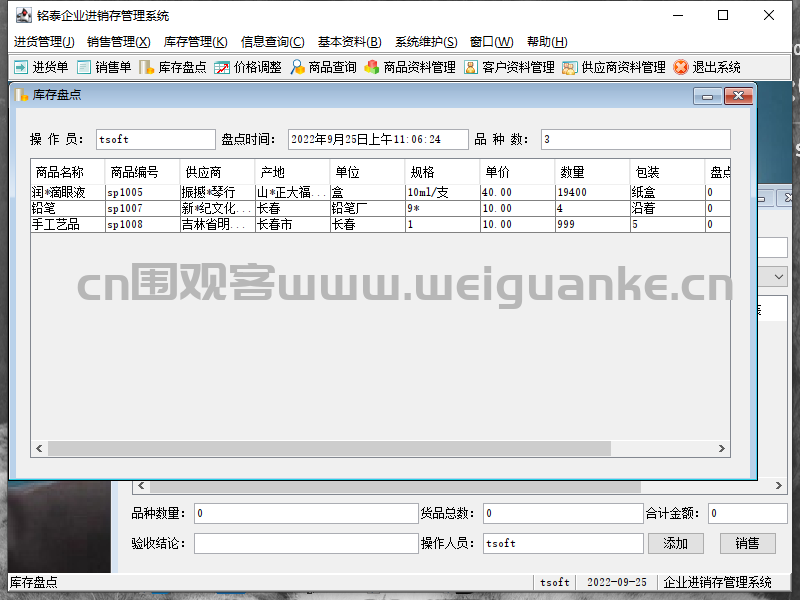Click the 10ml/支 specification cell

point(443,192)
